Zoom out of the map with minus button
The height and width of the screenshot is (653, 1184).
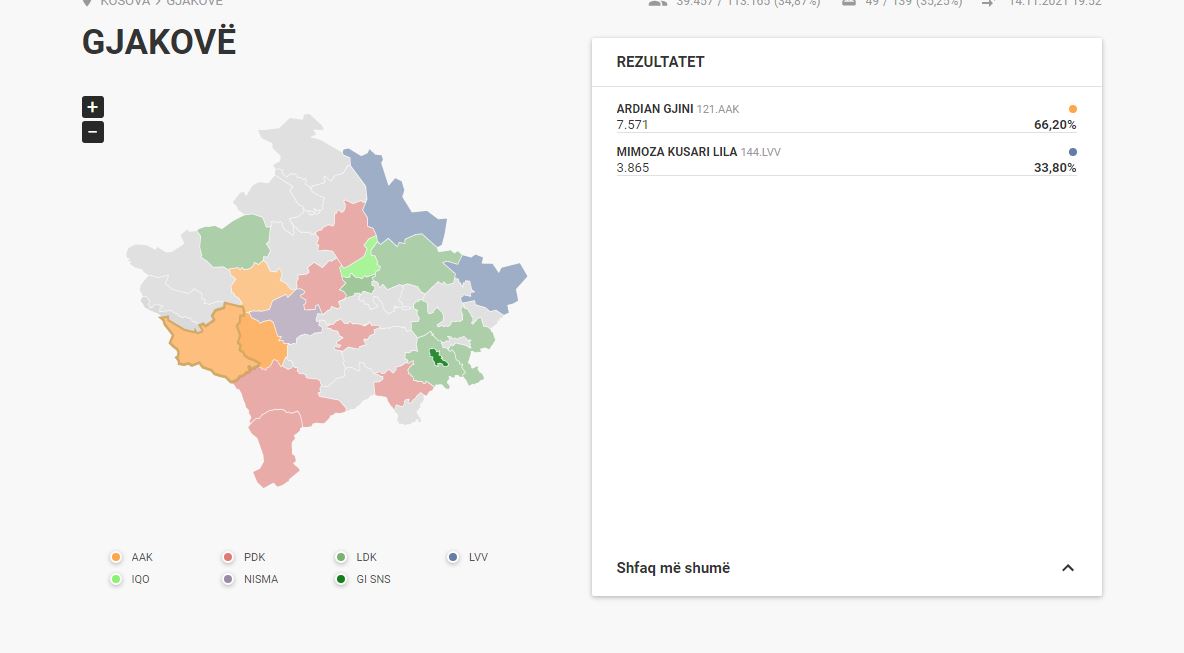click(x=93, y=132)
